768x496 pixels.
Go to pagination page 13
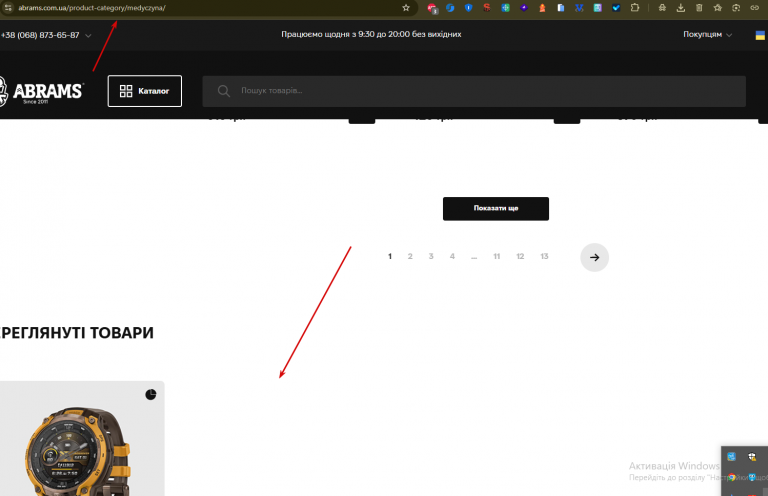544,257
